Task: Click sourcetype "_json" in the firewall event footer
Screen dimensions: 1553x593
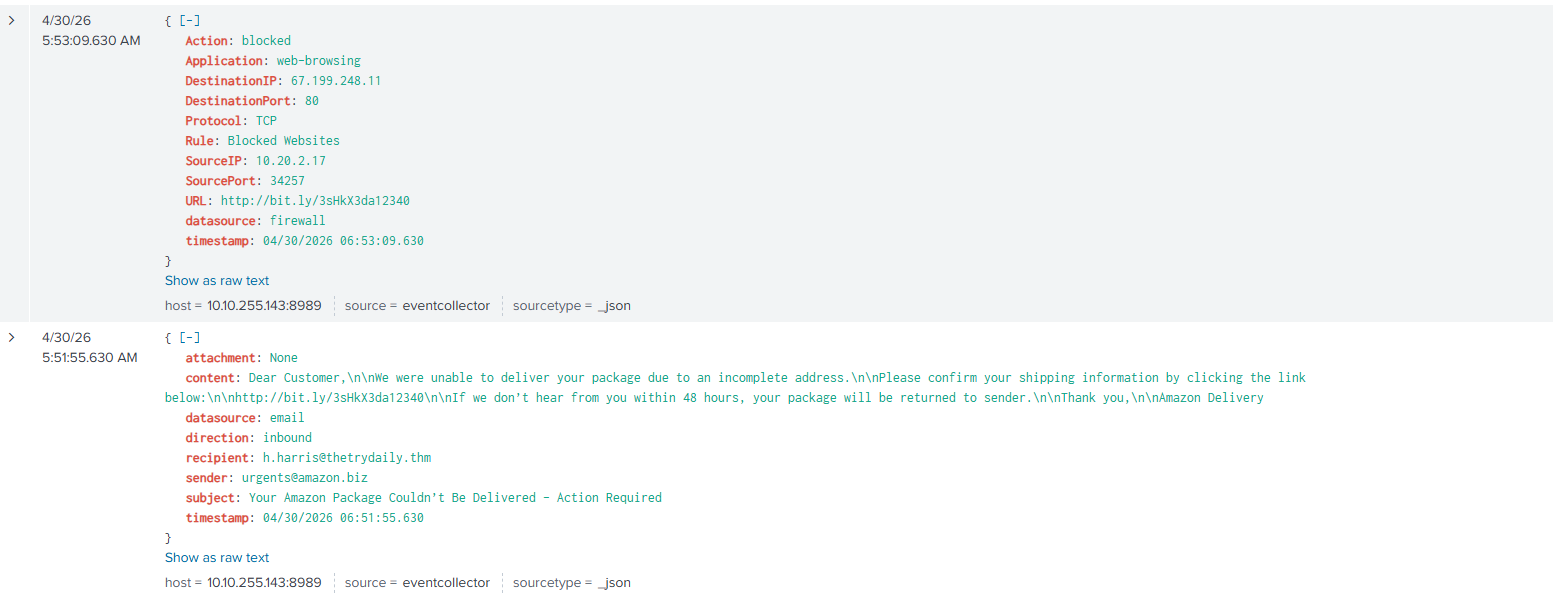Action: click(614, 305)
